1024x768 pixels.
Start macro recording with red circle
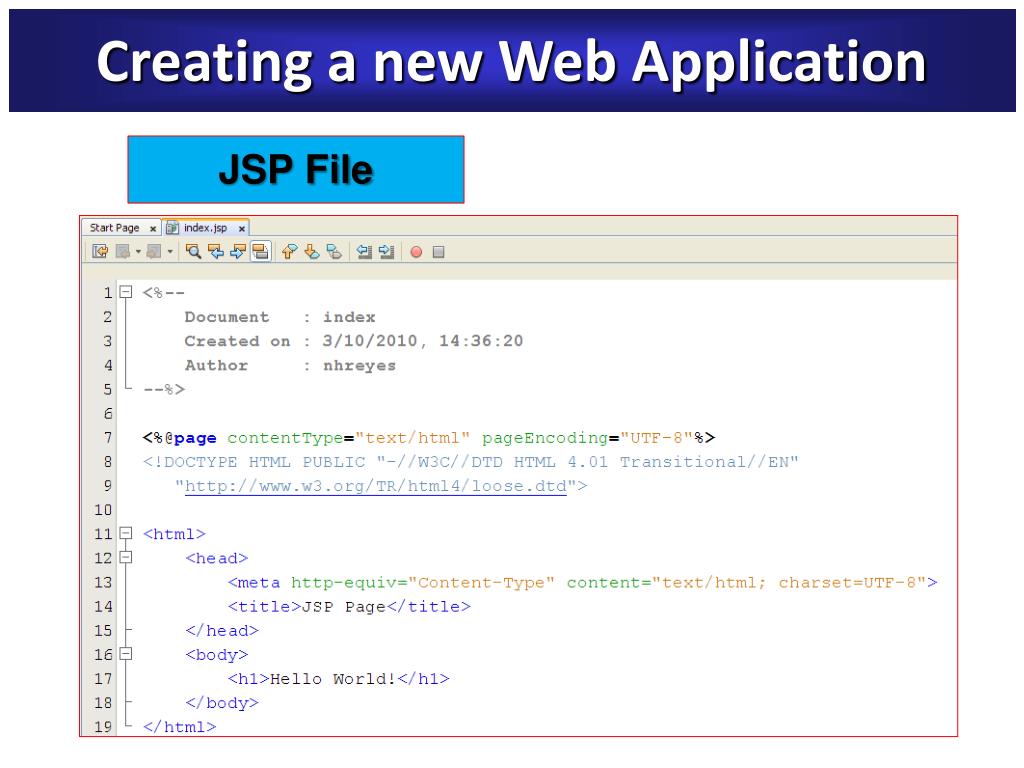pyautogui.click(x=416, y=252)
